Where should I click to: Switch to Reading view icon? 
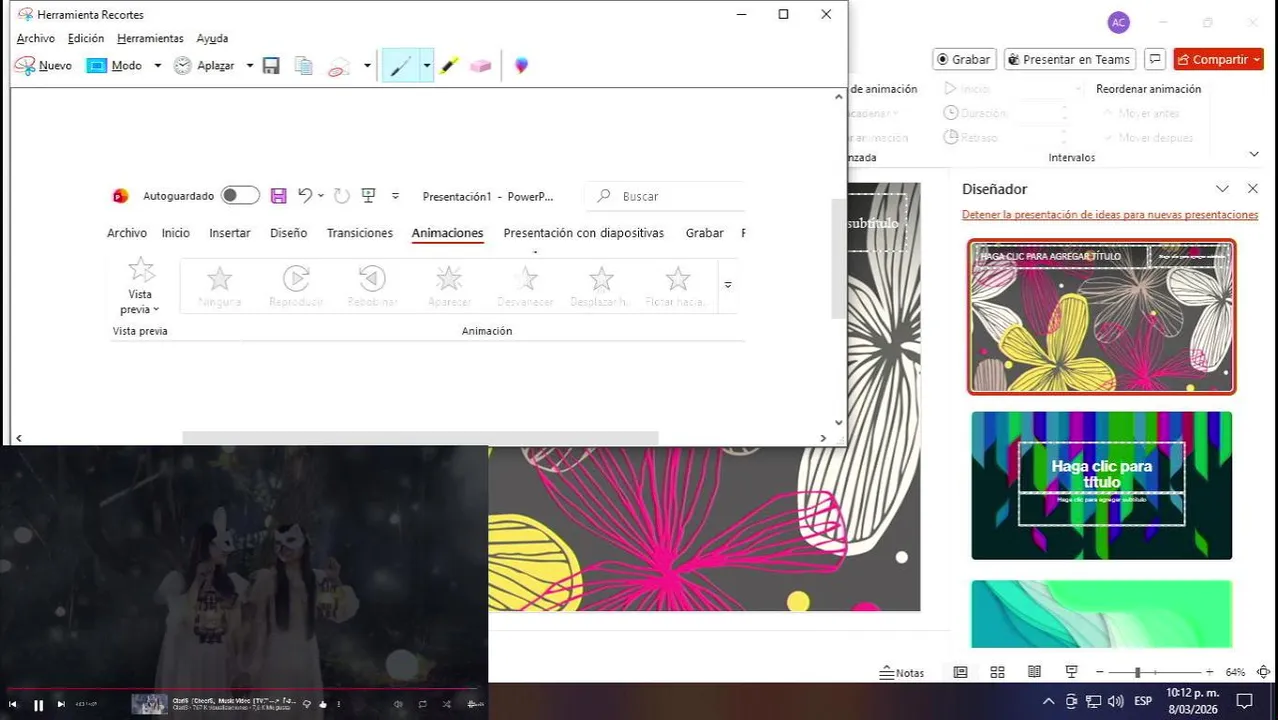pos(1034,672)
